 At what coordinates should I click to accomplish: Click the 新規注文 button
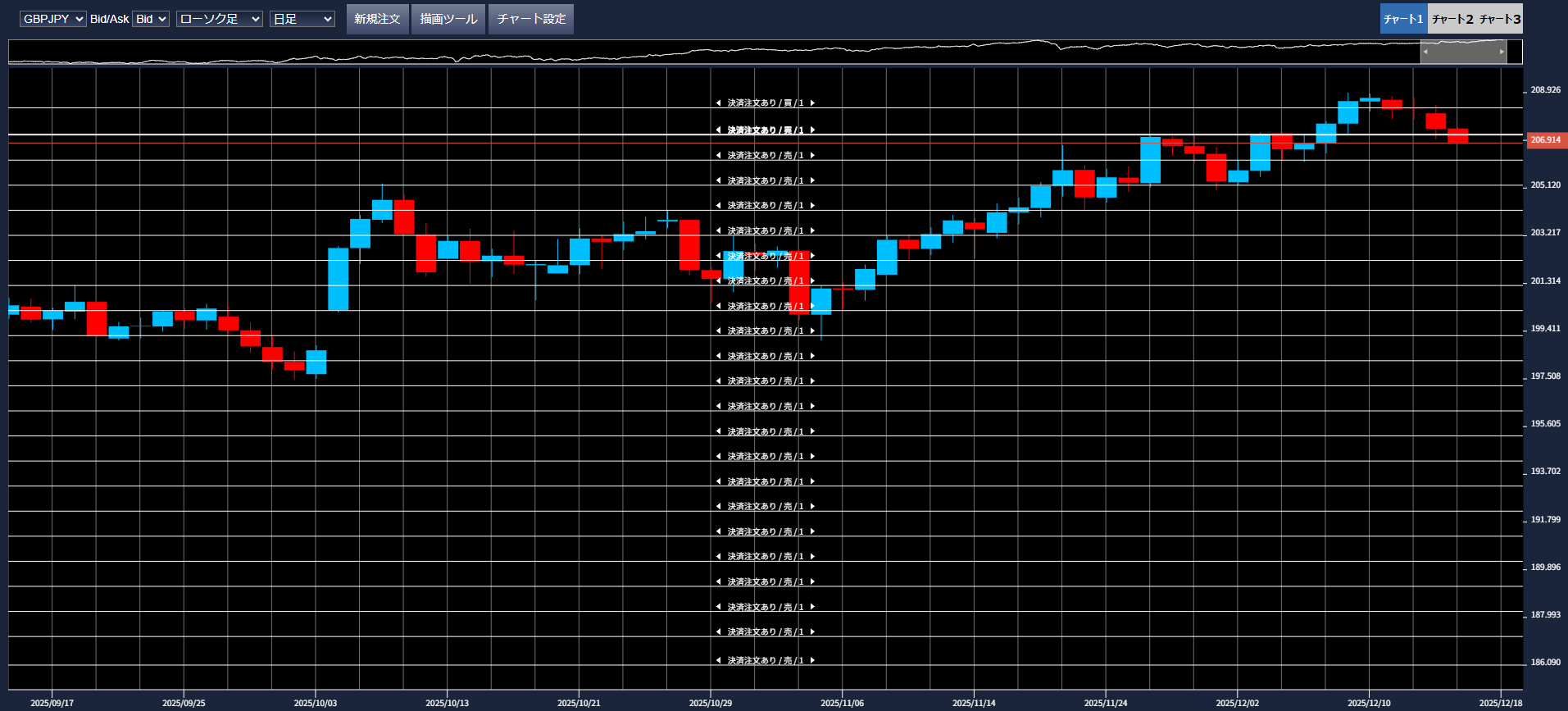tap(377, 19)
